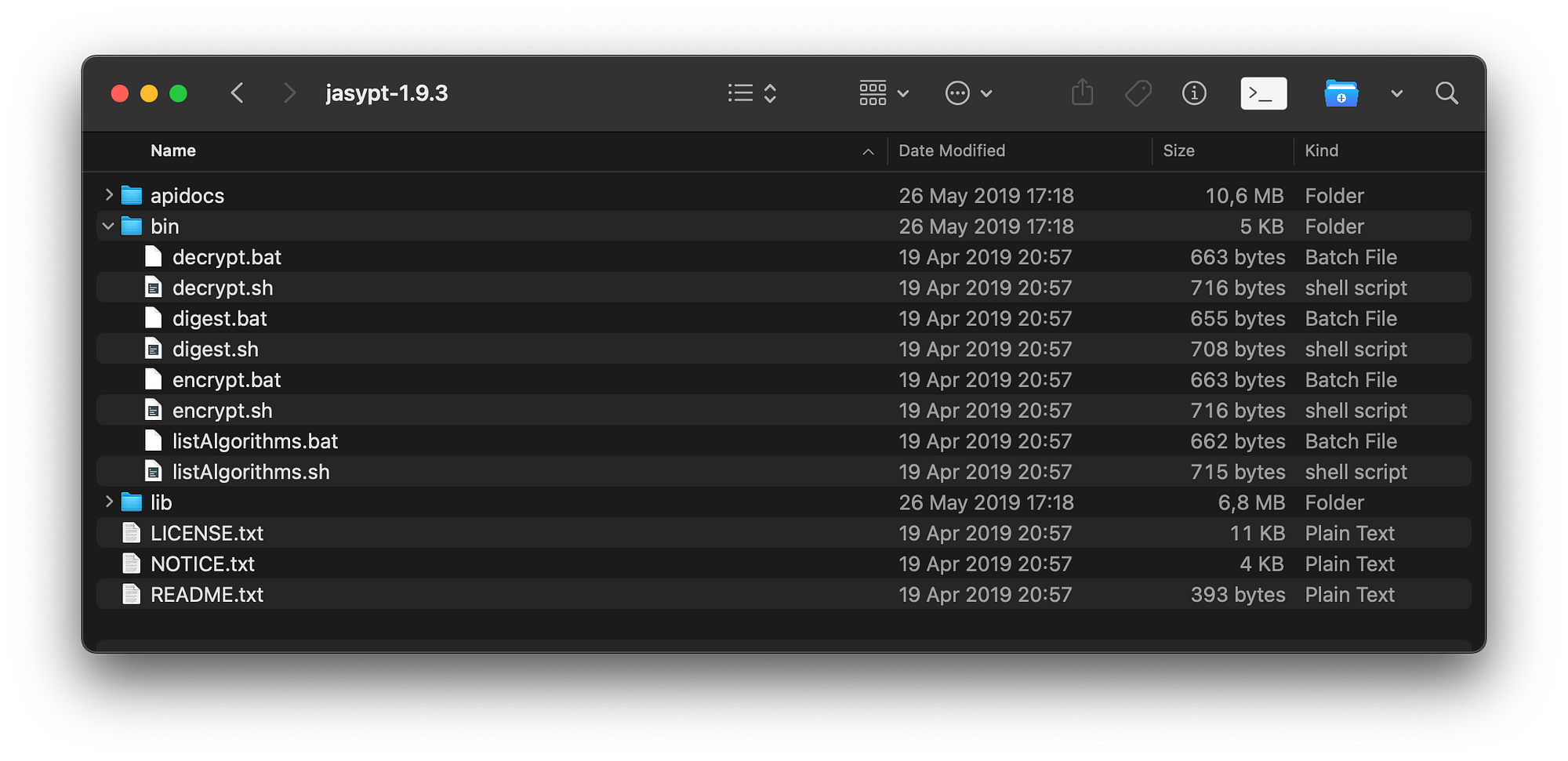This screenshot has height=761, width=1568.
Task: Click the 10,6 MB size of apidocs
Action: 1245,196
